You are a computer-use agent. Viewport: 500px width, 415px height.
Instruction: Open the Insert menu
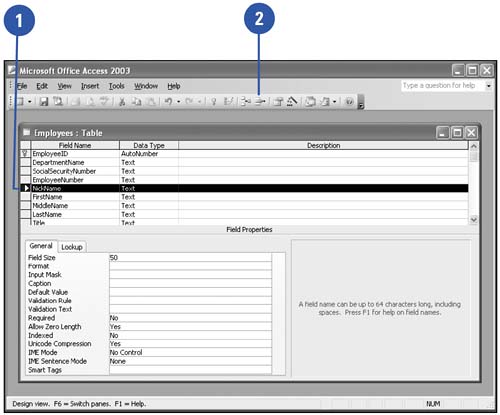[x=90, y=86]
